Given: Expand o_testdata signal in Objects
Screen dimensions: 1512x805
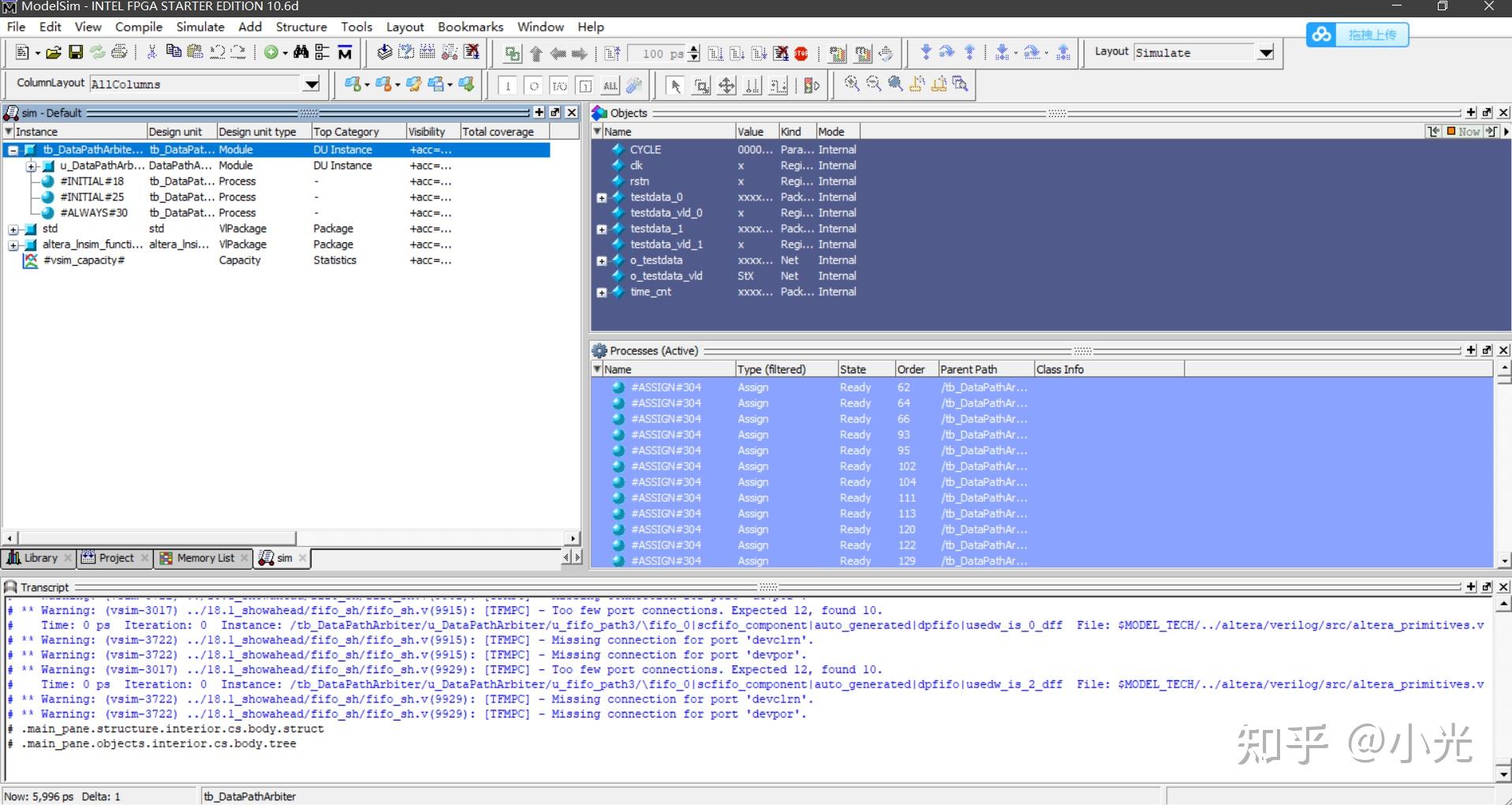Looking at the screenshot, I should 602,261.
